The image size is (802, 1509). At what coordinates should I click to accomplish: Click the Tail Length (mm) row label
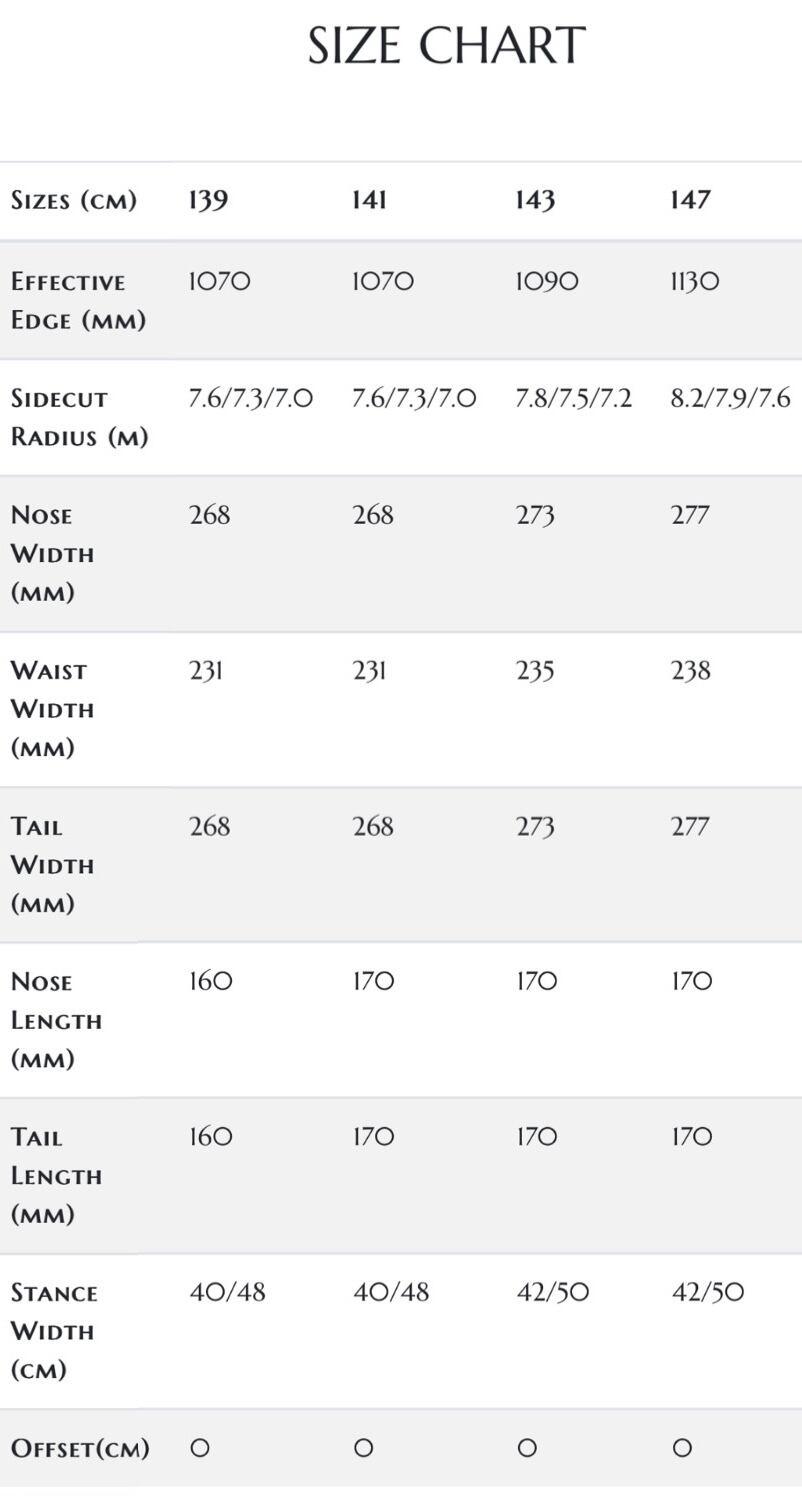[x=56, y=1176]
